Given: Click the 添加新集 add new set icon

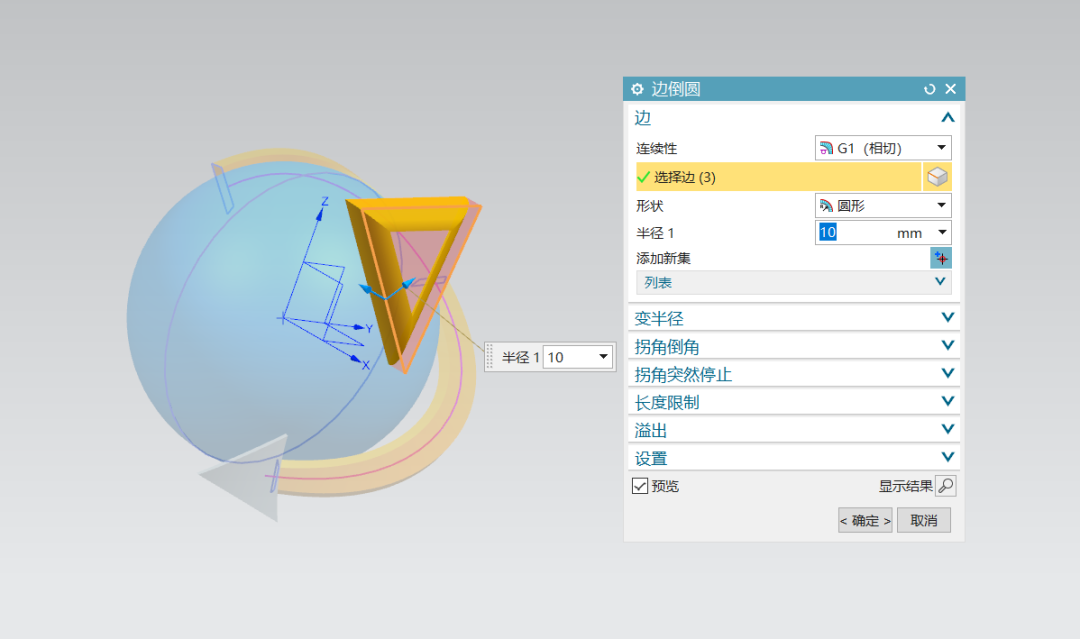Looking at the screenshot, I should (941, 258).
